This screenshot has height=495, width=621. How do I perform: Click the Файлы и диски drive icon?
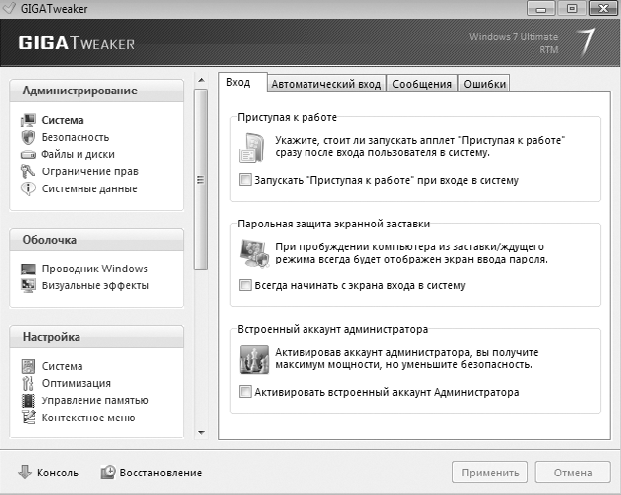pos(28,155)
